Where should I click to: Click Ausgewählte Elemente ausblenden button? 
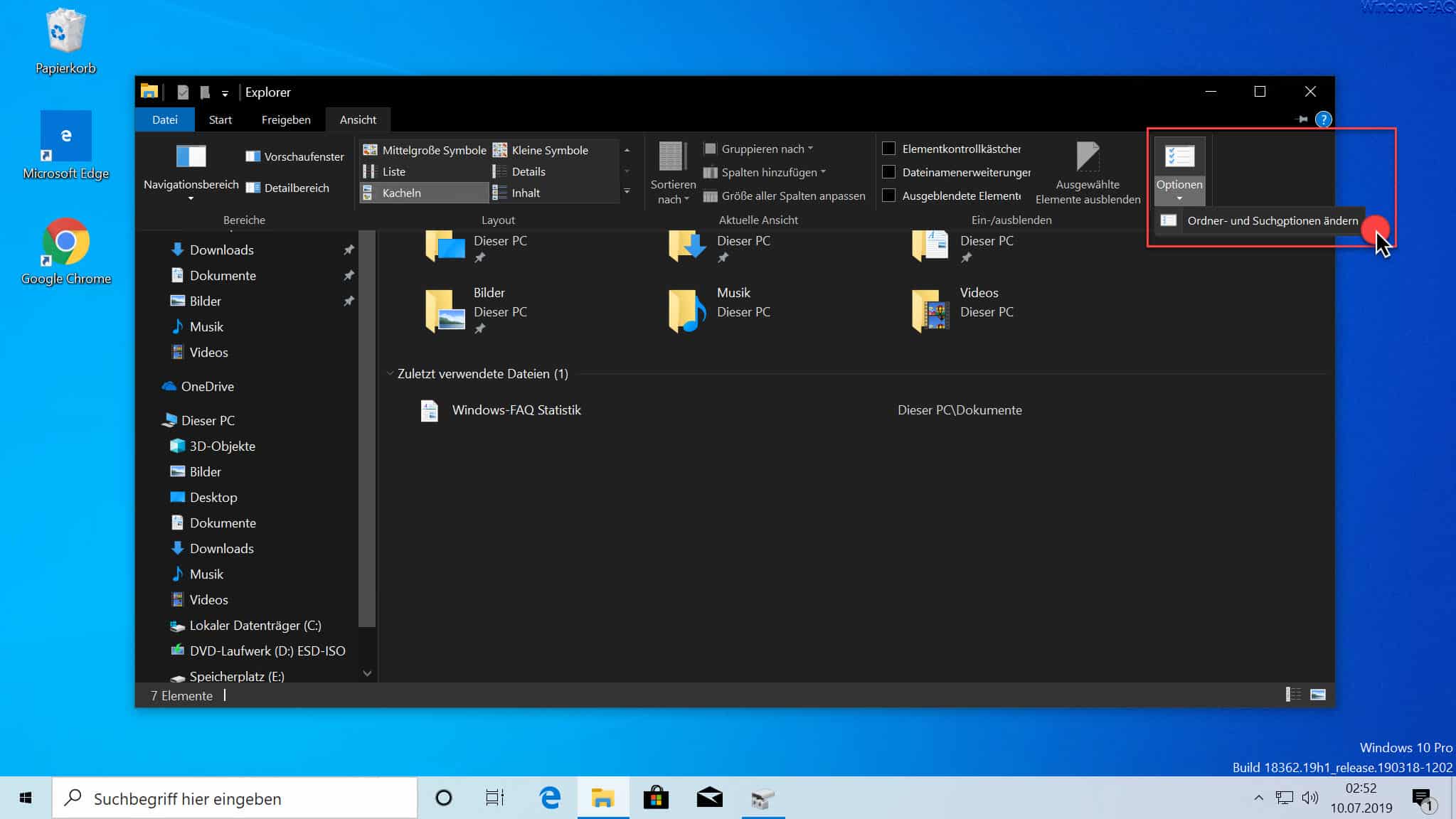tap(1088, 173)
